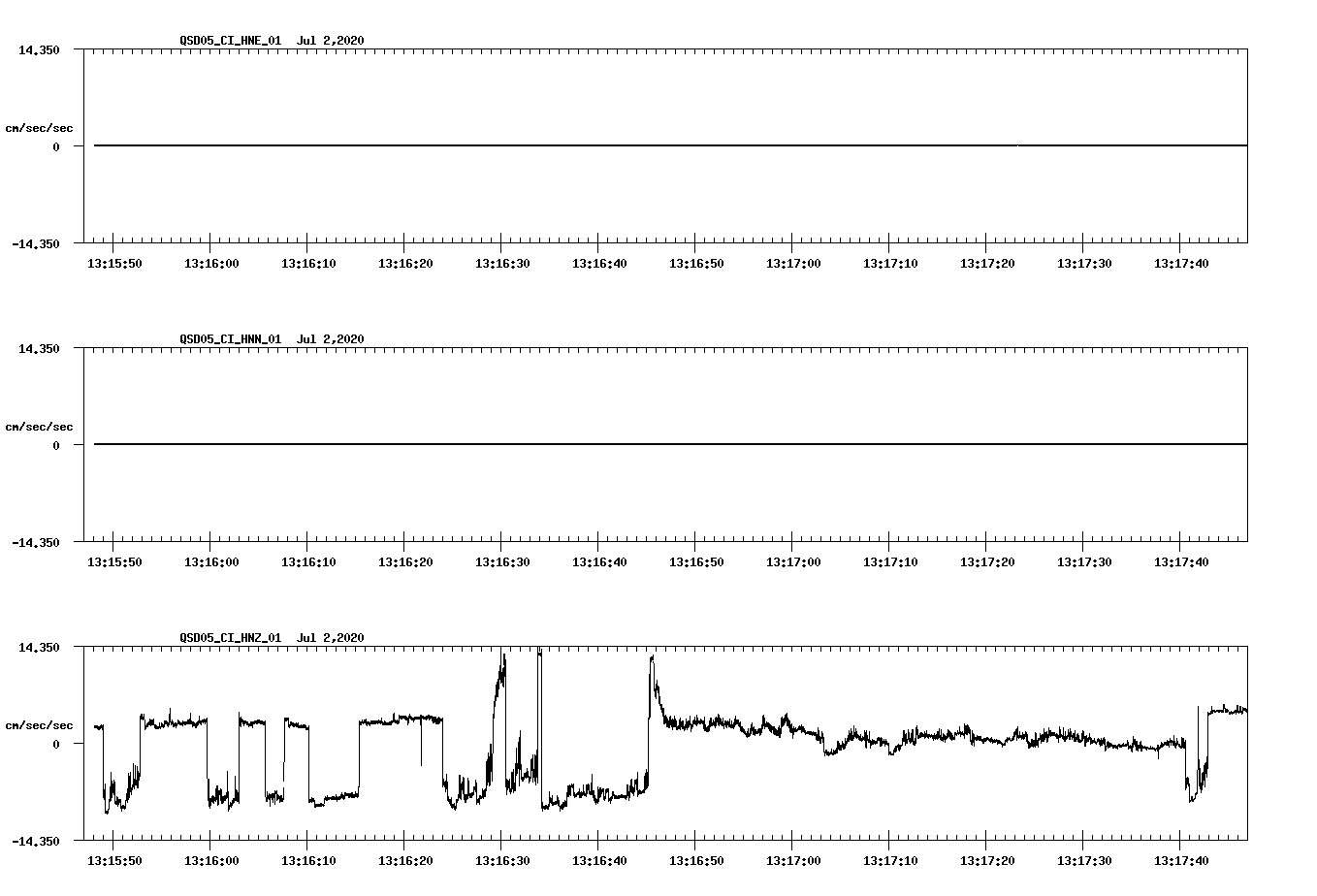Image resolution: width=1317 pixels, height=896 pixels.
Task: Click 13:16:30 on the HNE time axis
Action: point(502,263)
